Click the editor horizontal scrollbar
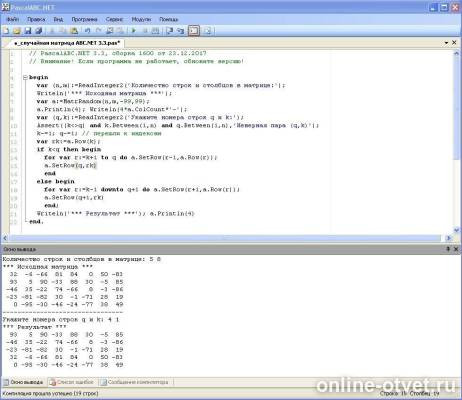 coord(228,238)
